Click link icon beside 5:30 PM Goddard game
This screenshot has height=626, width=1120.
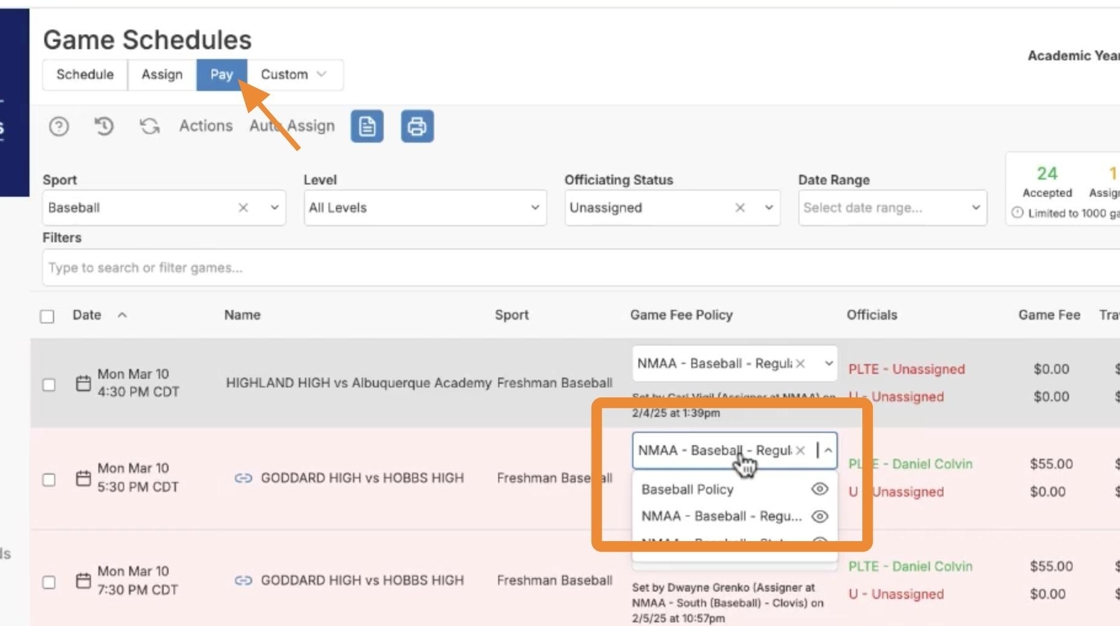(243, 478)
